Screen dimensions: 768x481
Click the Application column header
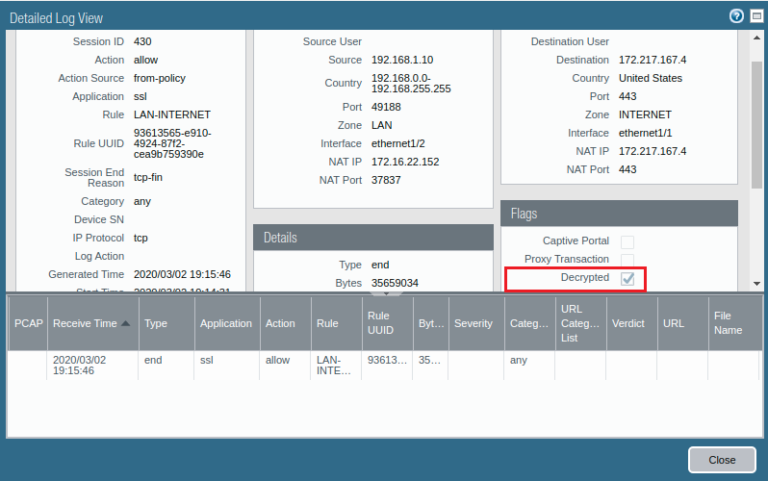coord(227,323)
